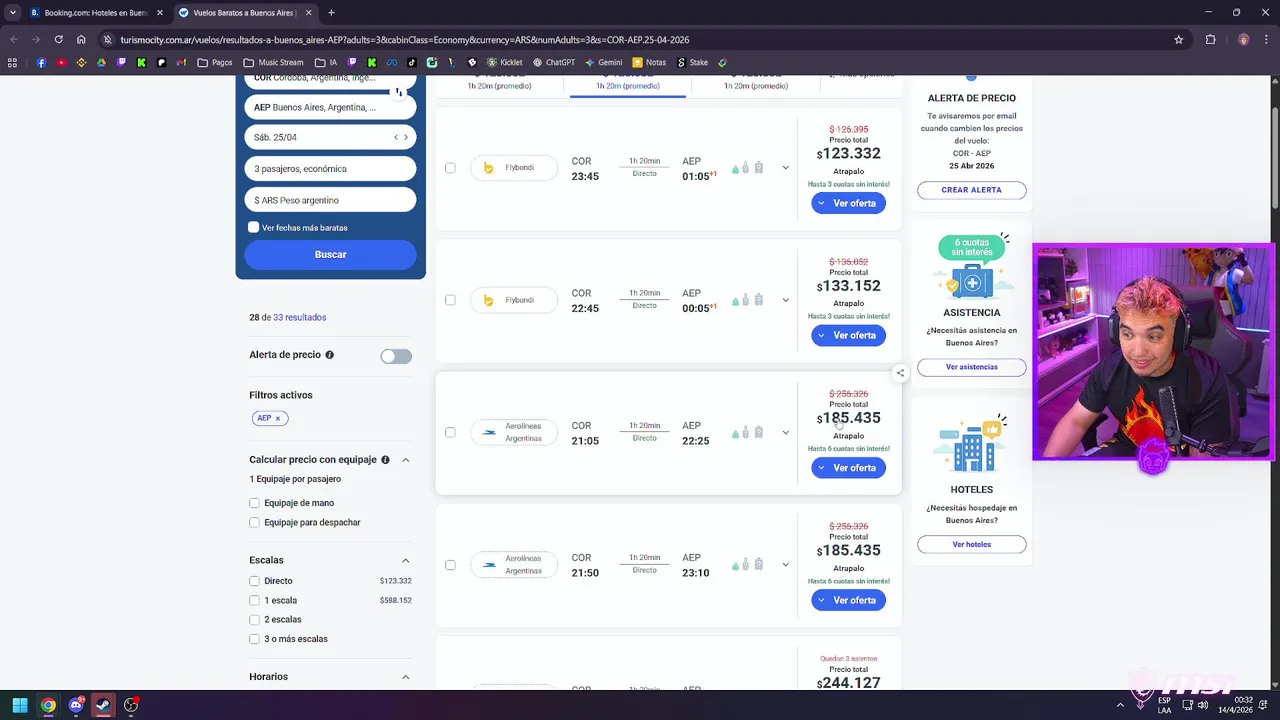Viewport: 1280px width, 720px height.
Task: Open the YouTube bookmark icon
Action: click(61, 62)
